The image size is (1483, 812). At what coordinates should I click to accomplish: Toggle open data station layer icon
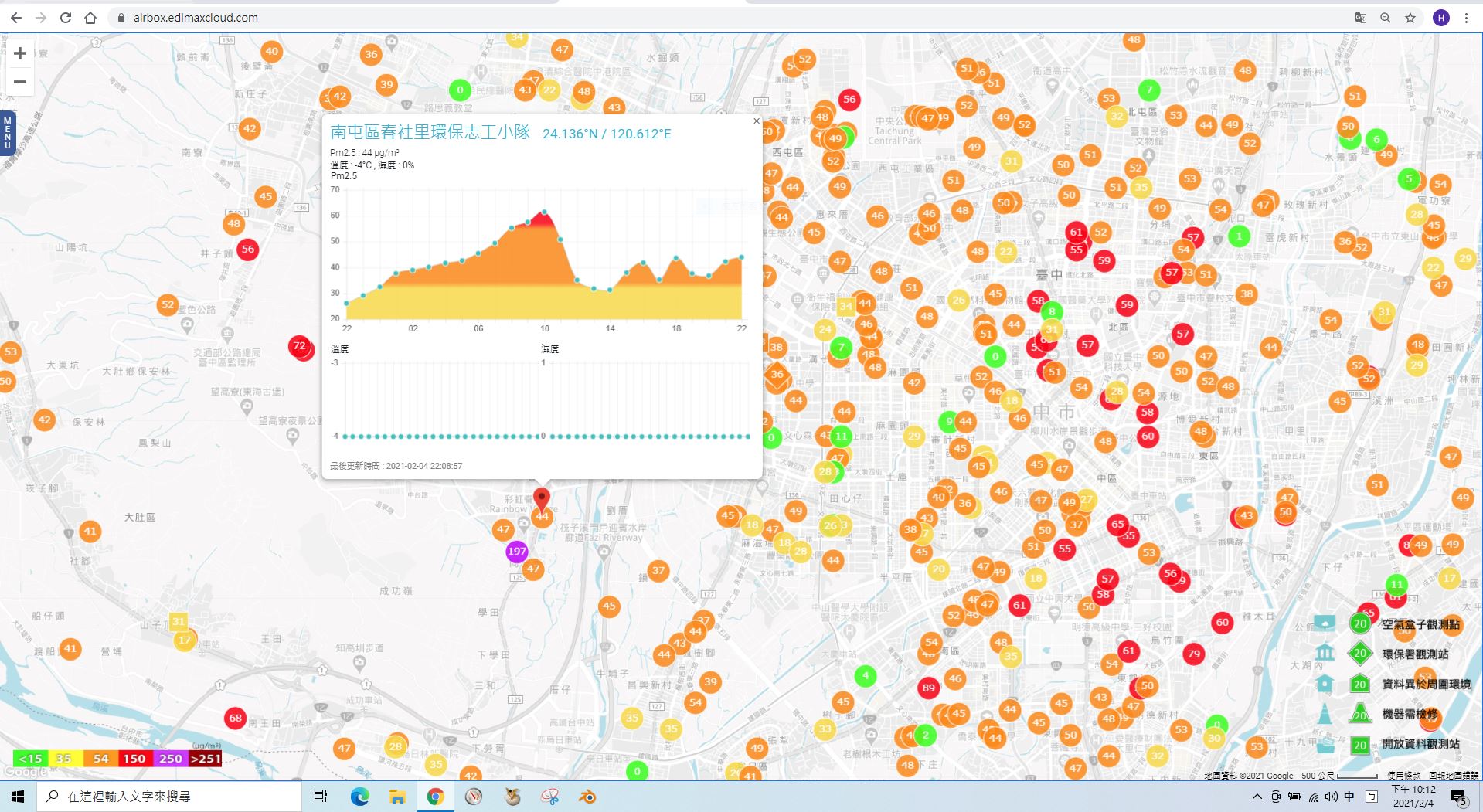[1325, 744]
